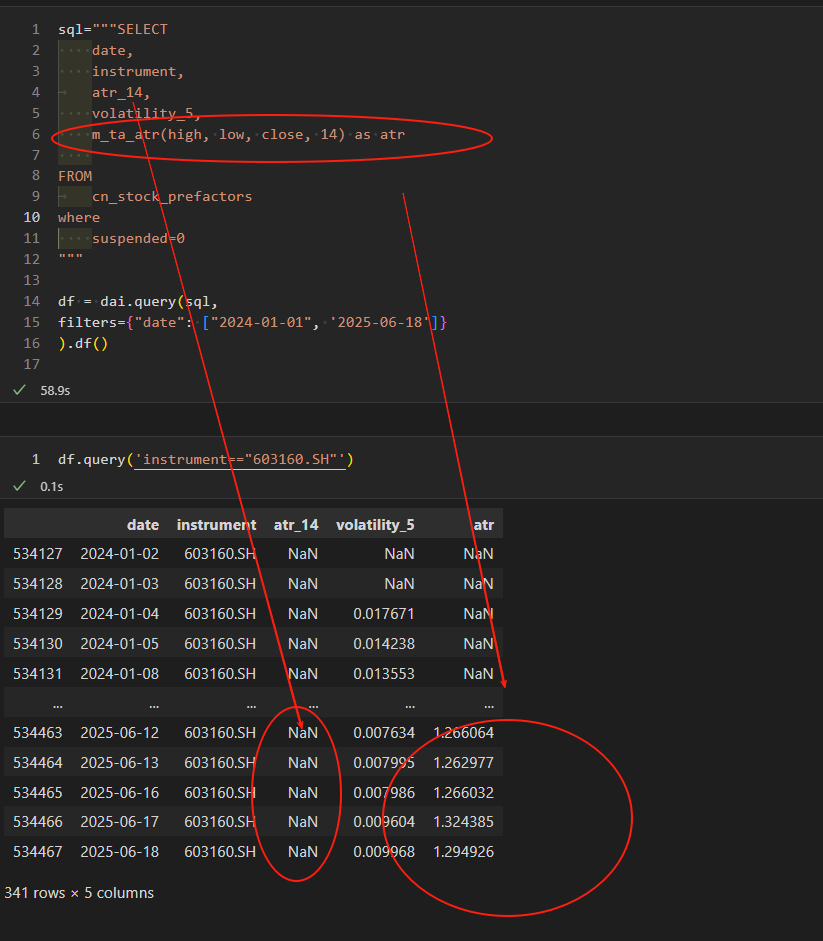Screen dimensions: 823x941
Task: Select the "volatility_5" column header
Action: tap(375, 525)
